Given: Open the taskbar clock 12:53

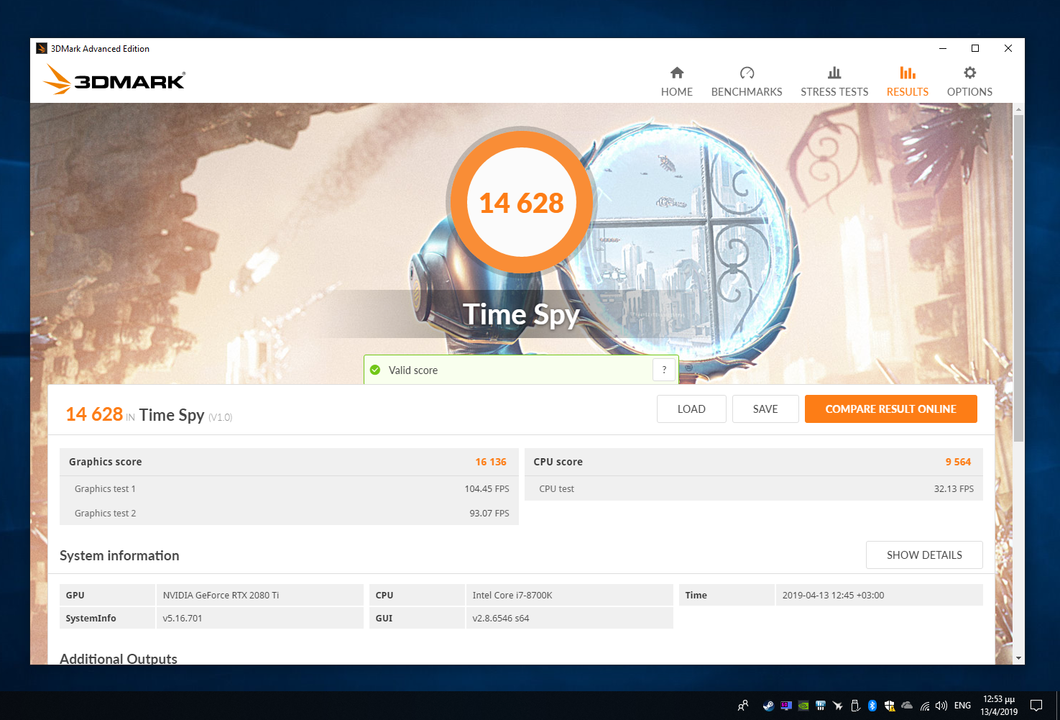Looking at the screenshot, I should (x=999, y=705).
